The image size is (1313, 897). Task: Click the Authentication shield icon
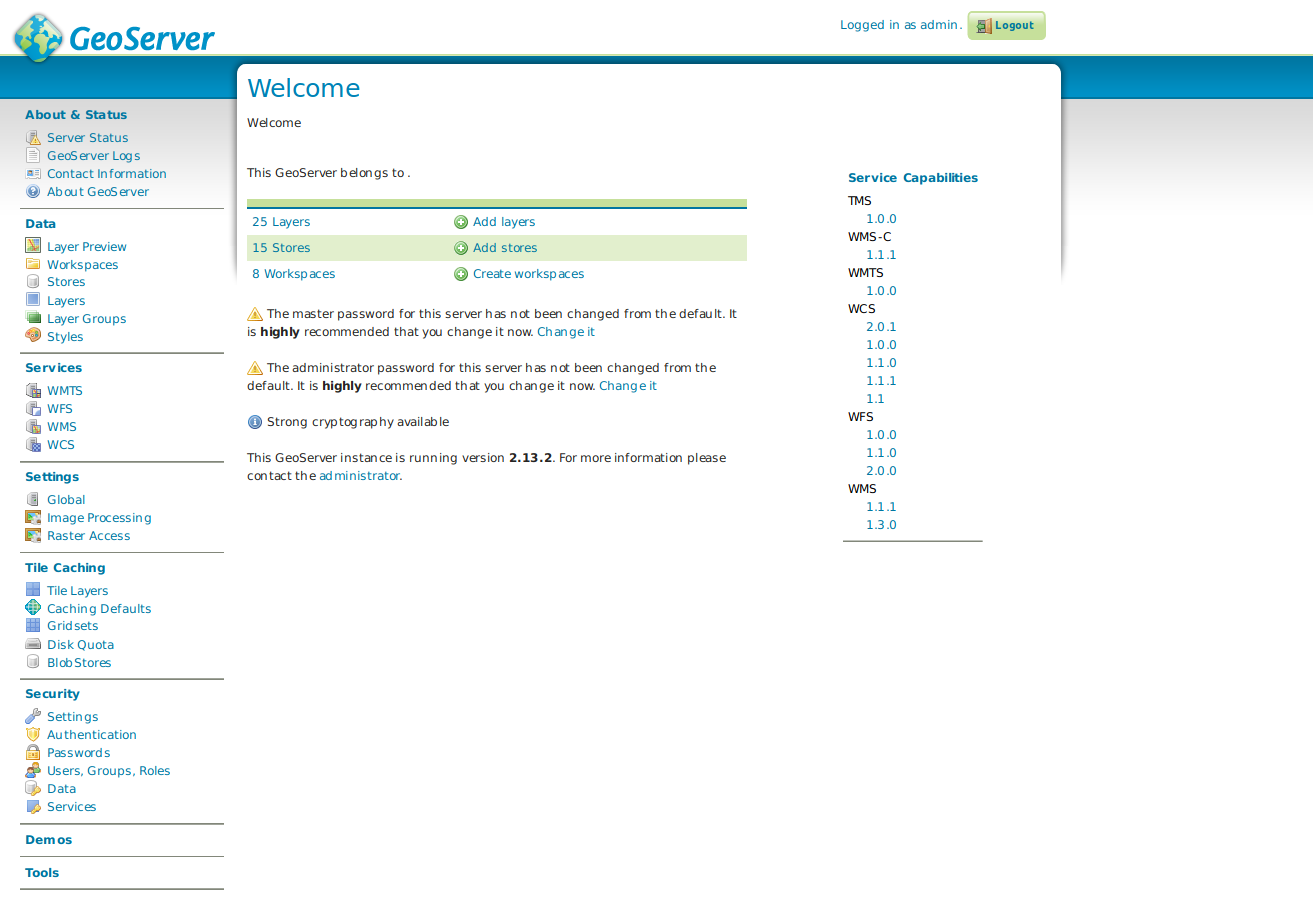point(33,734)
